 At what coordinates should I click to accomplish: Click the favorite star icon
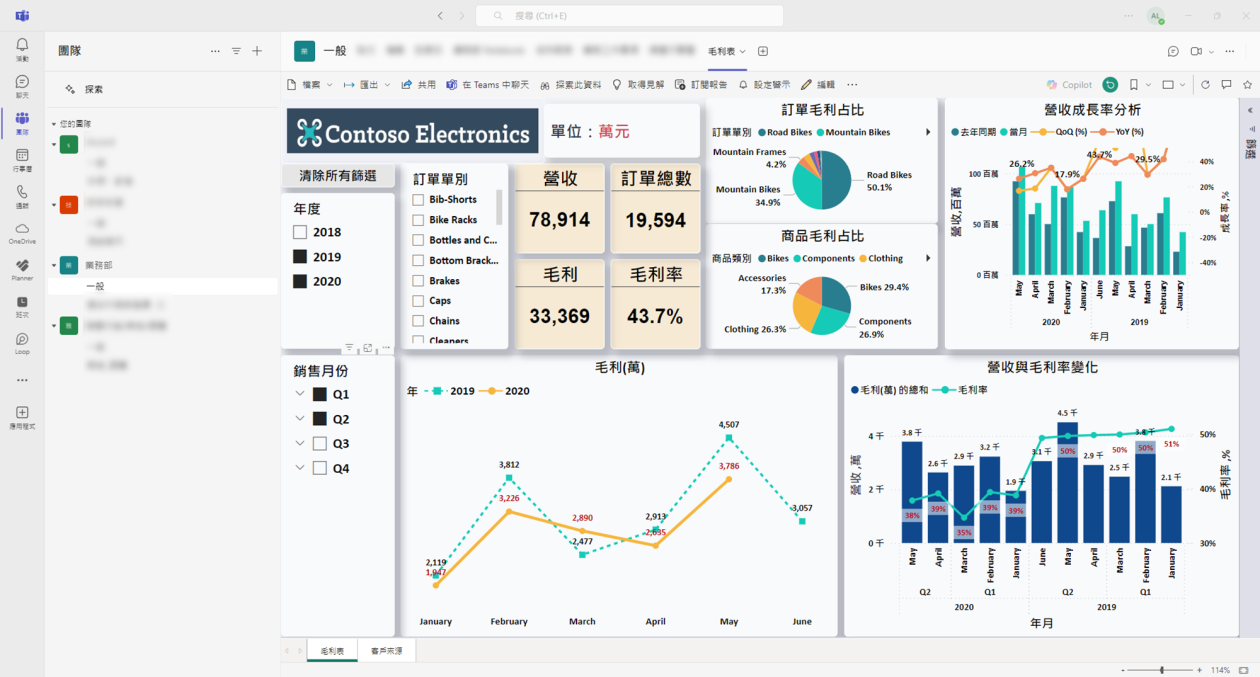point(1247,85)
